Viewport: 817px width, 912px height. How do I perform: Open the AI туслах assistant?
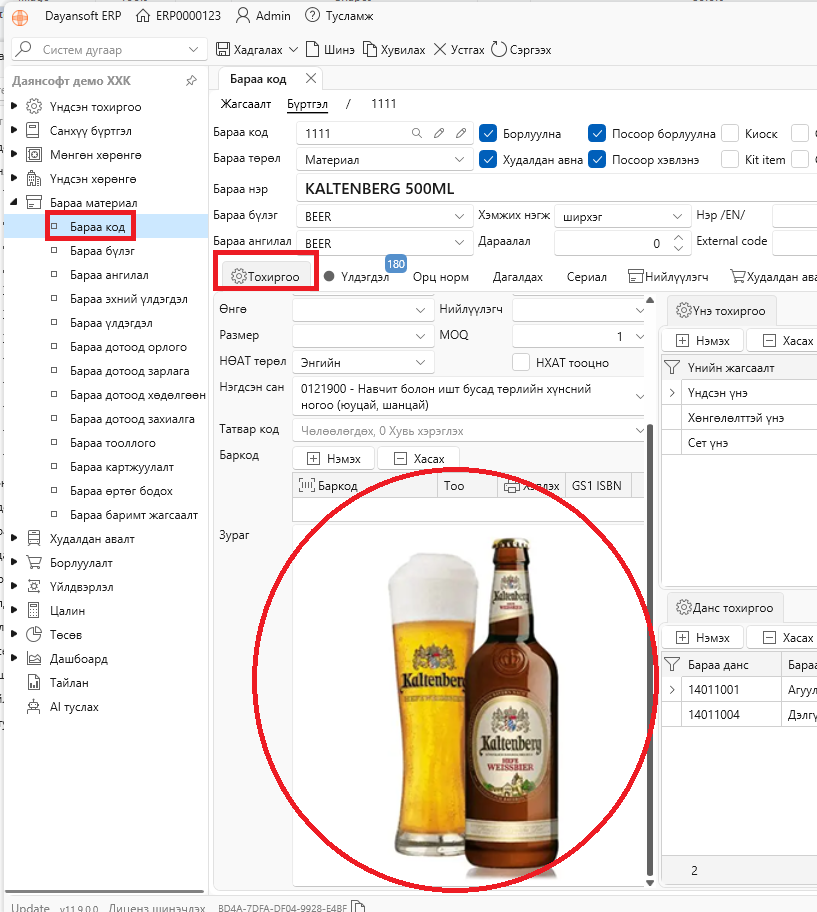pos(74,707)
